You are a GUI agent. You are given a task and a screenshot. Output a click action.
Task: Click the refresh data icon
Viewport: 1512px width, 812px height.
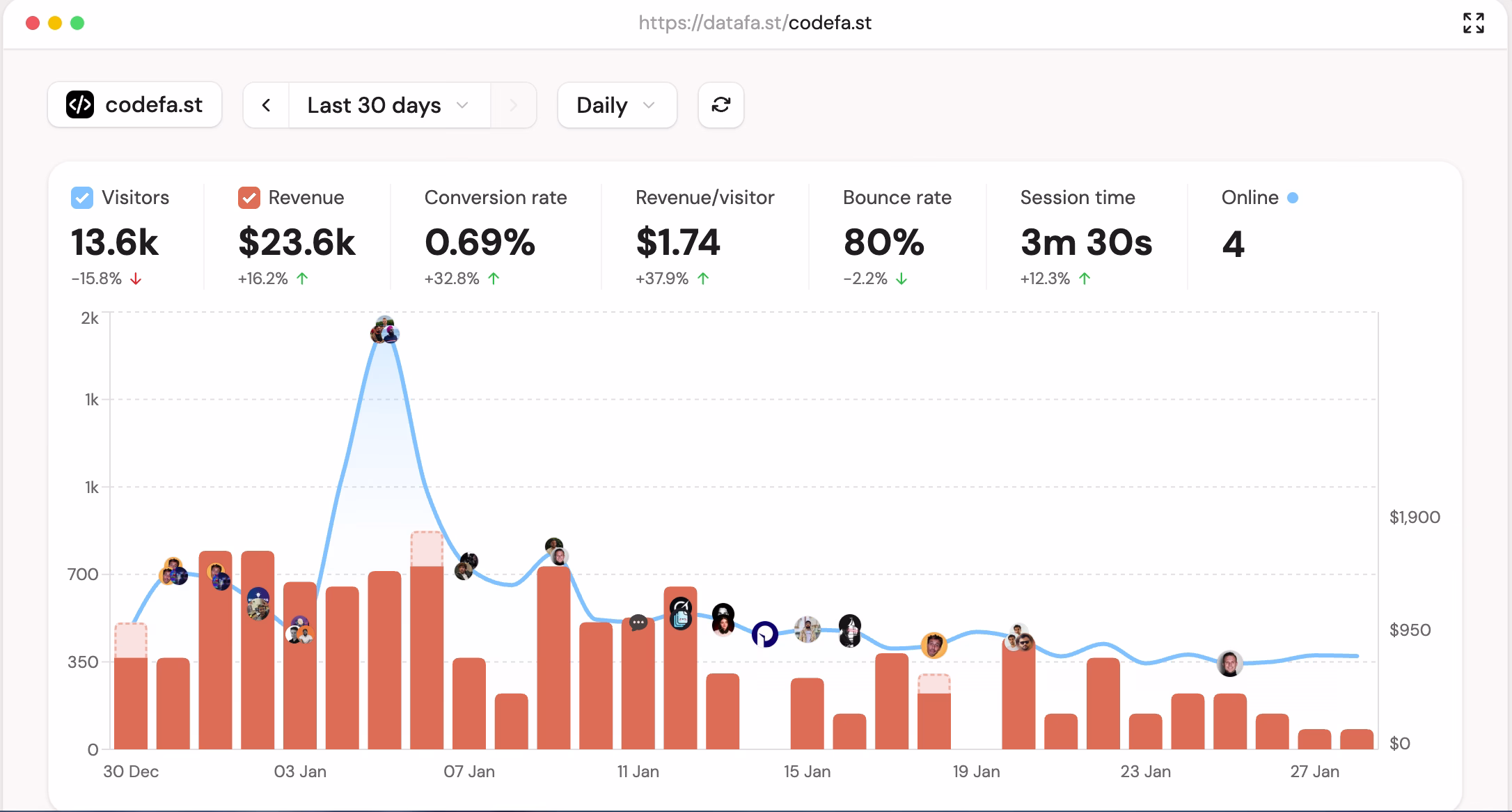pos(720,105)
